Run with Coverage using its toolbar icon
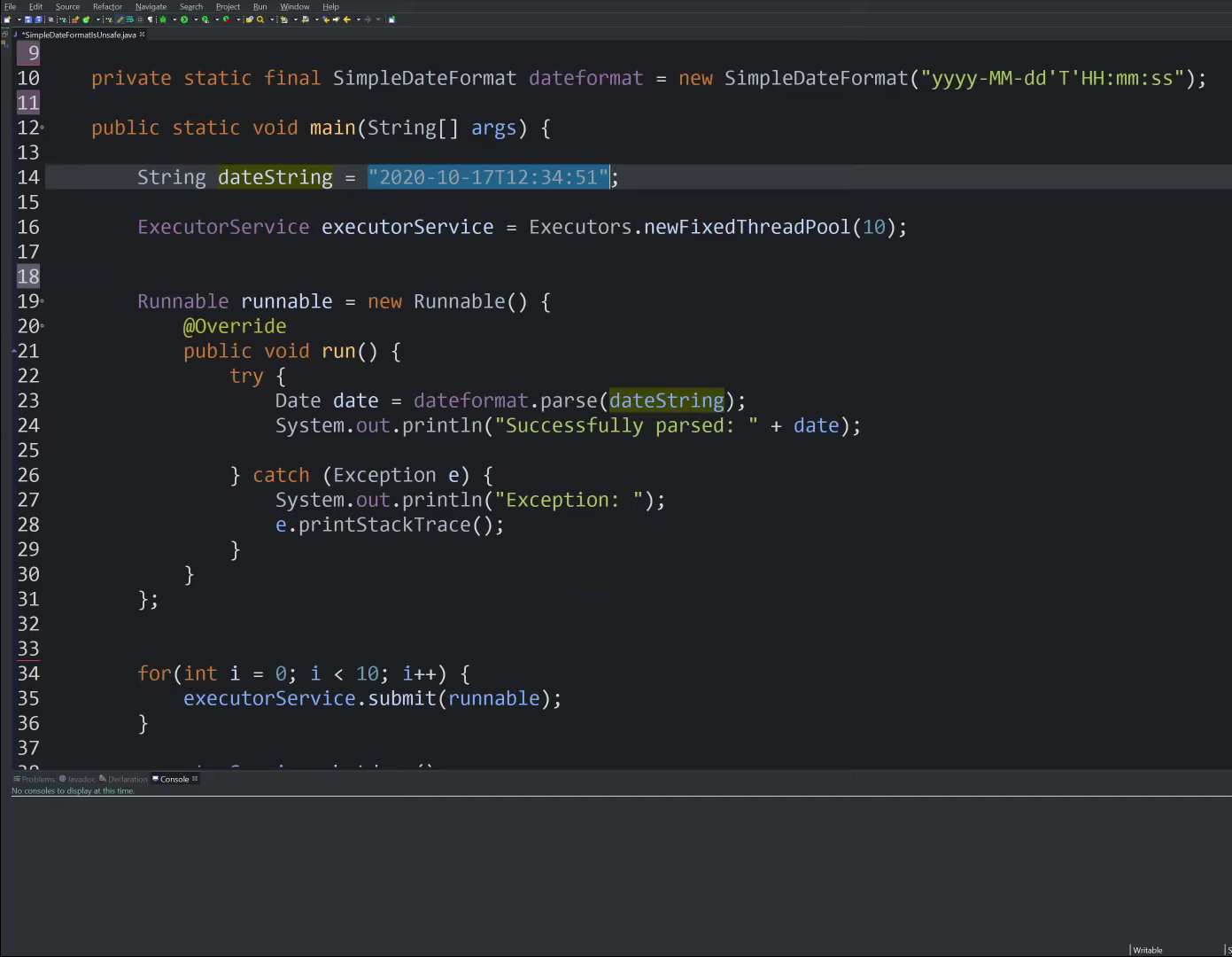The image size is (1232, 957). point(206,19)
